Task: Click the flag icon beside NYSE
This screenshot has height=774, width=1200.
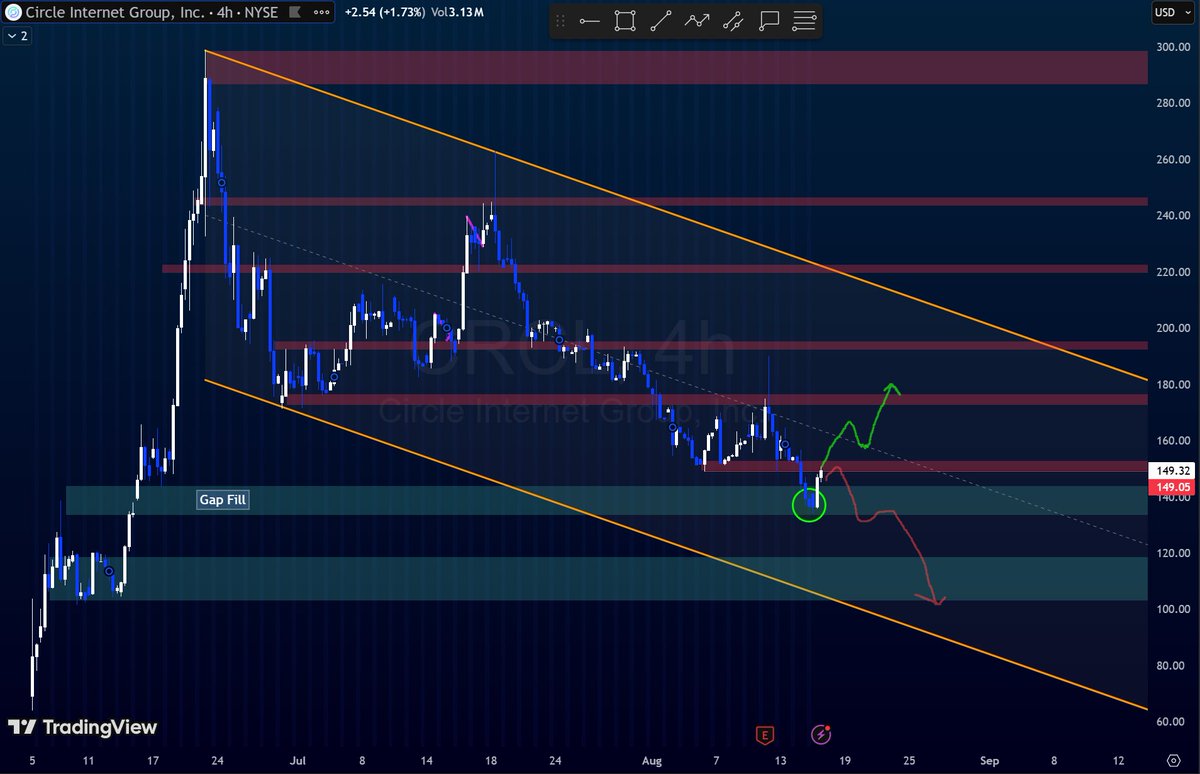Action: pos(297,14)
